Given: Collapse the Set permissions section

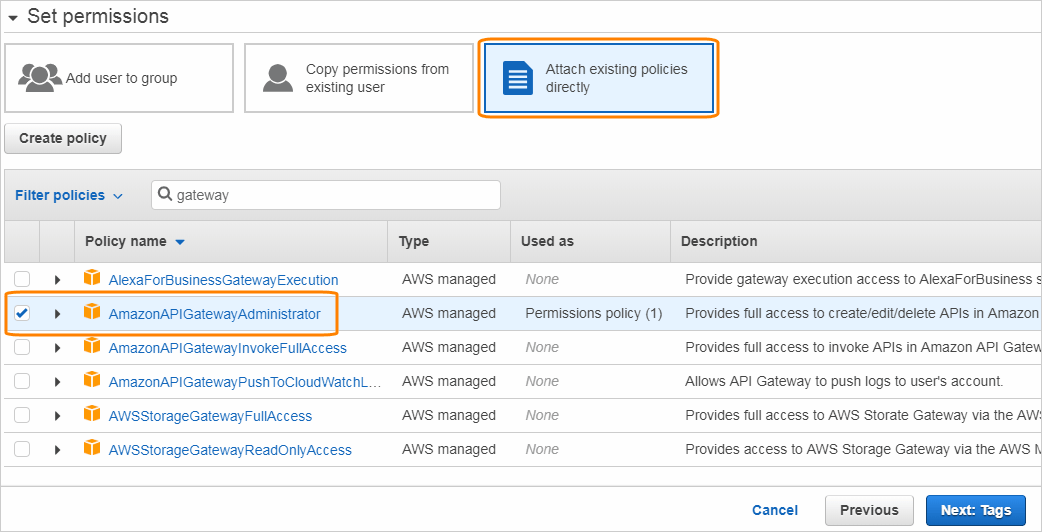Looking at the screenshot, I should click(x=13, y=17).
